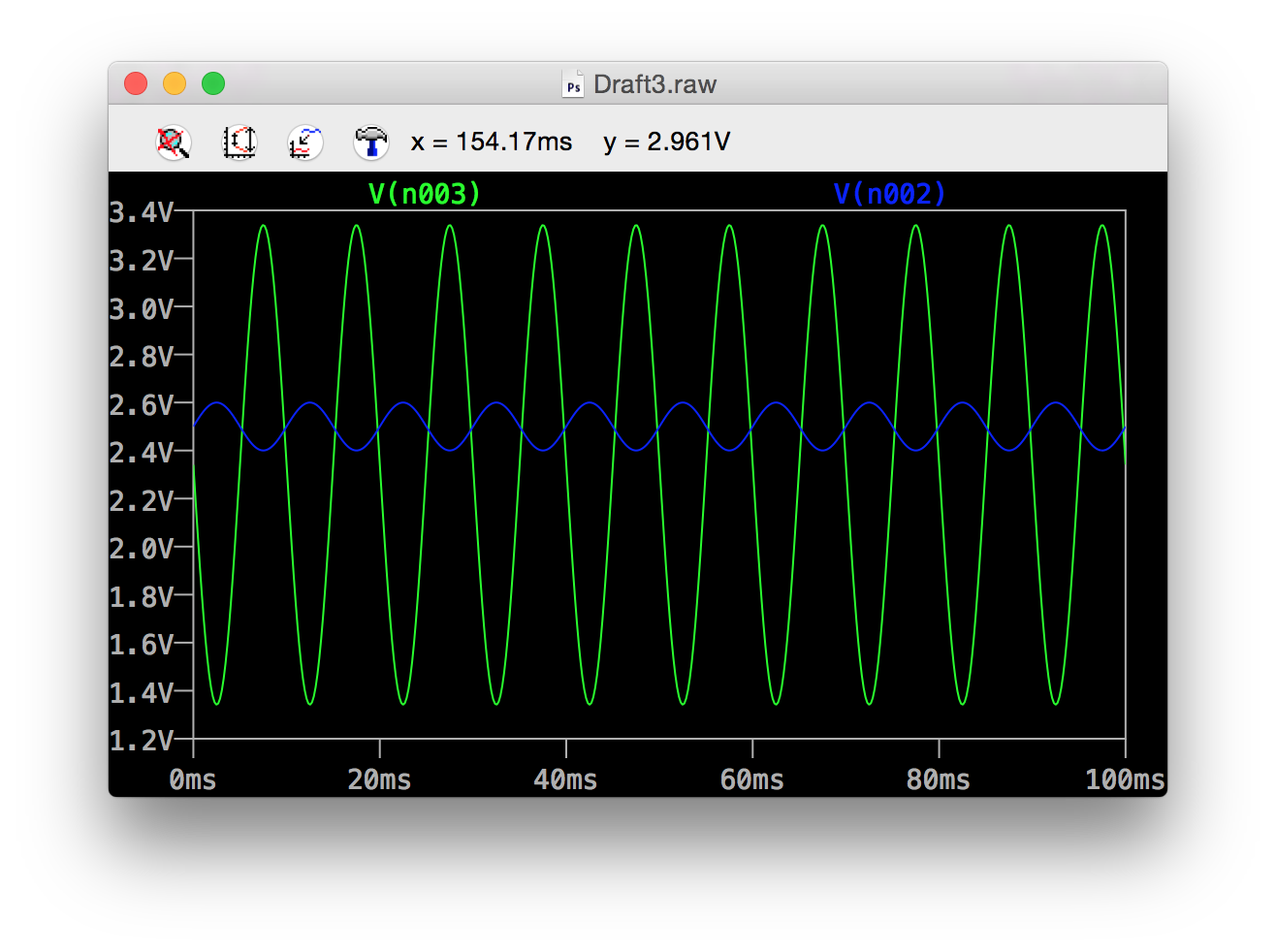1276x952 pixels.
Task: Click the 1.2V vertical axis label
Action: pos(141,741)
